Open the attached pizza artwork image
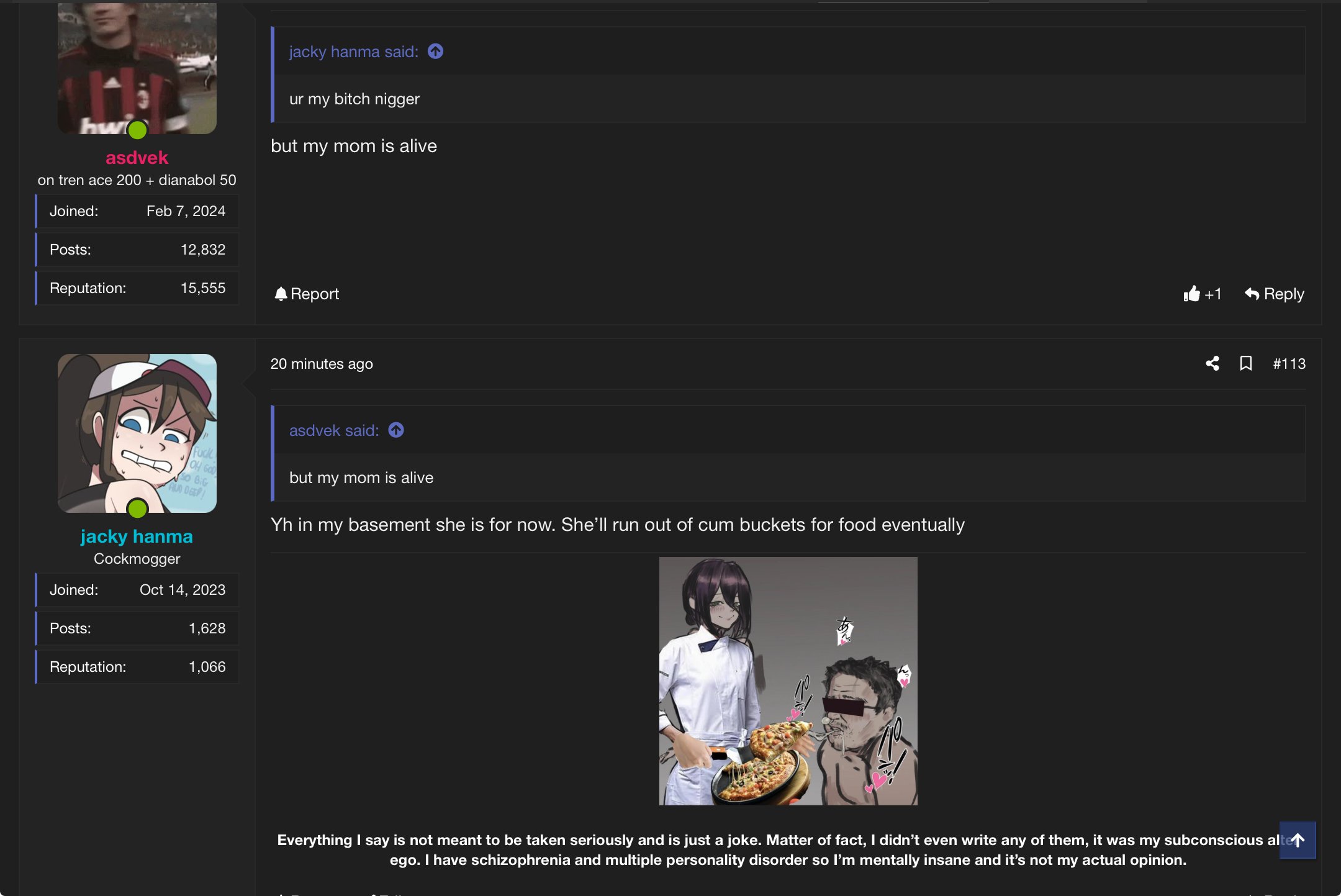The height and width of the screenshot is (896, 1341). 788,681
